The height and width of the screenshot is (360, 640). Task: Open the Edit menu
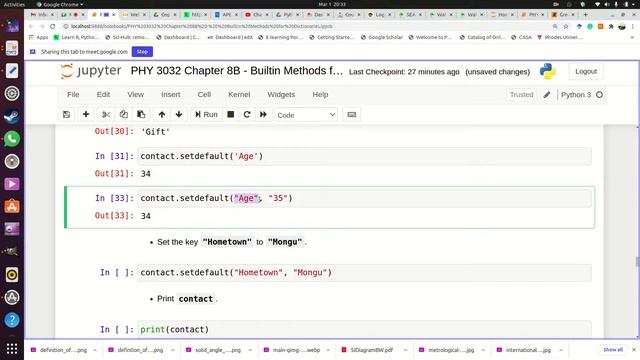click(103, 94)
